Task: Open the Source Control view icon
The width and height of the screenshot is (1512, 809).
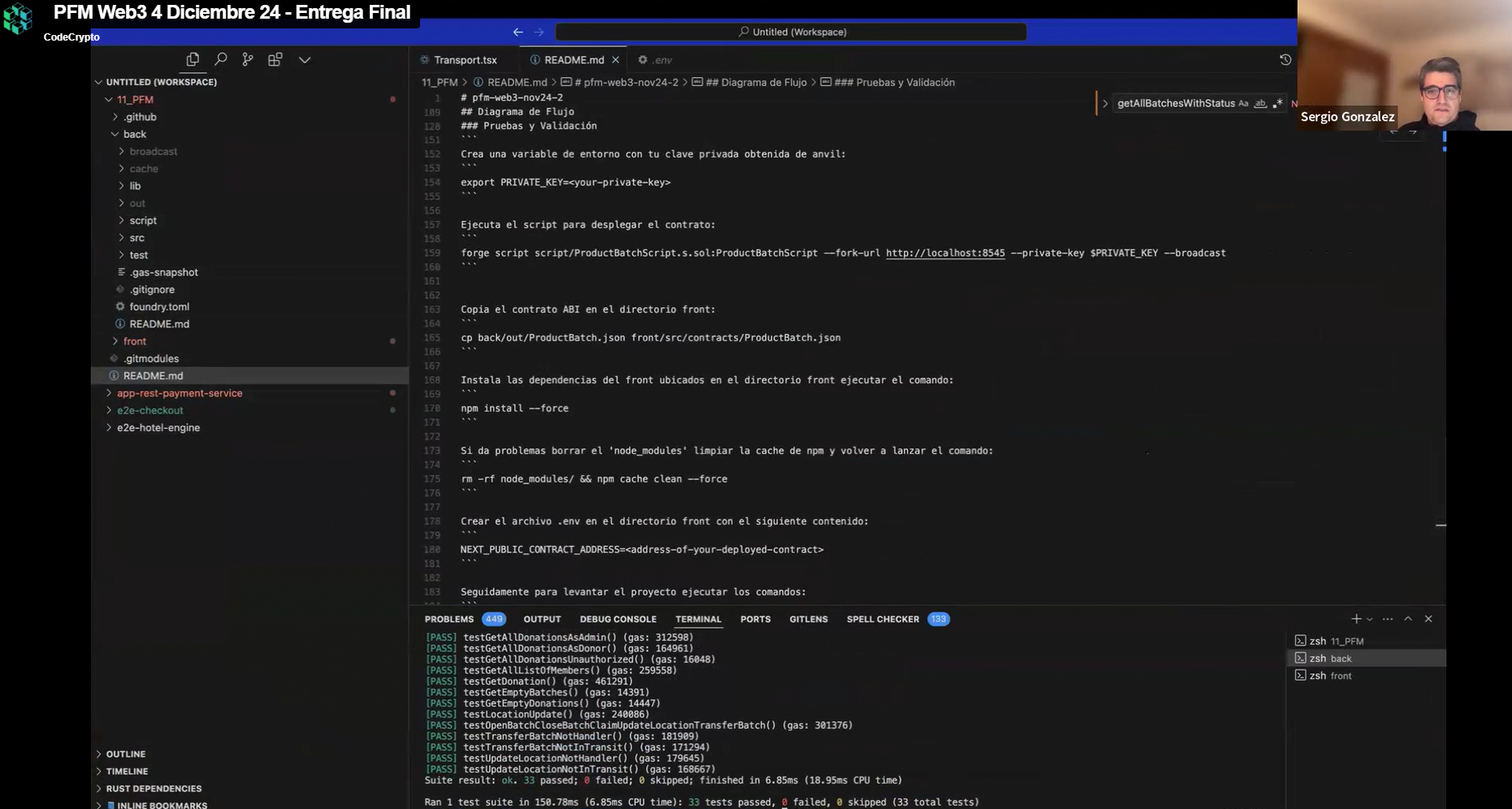Action: click(x=248, y=59)
